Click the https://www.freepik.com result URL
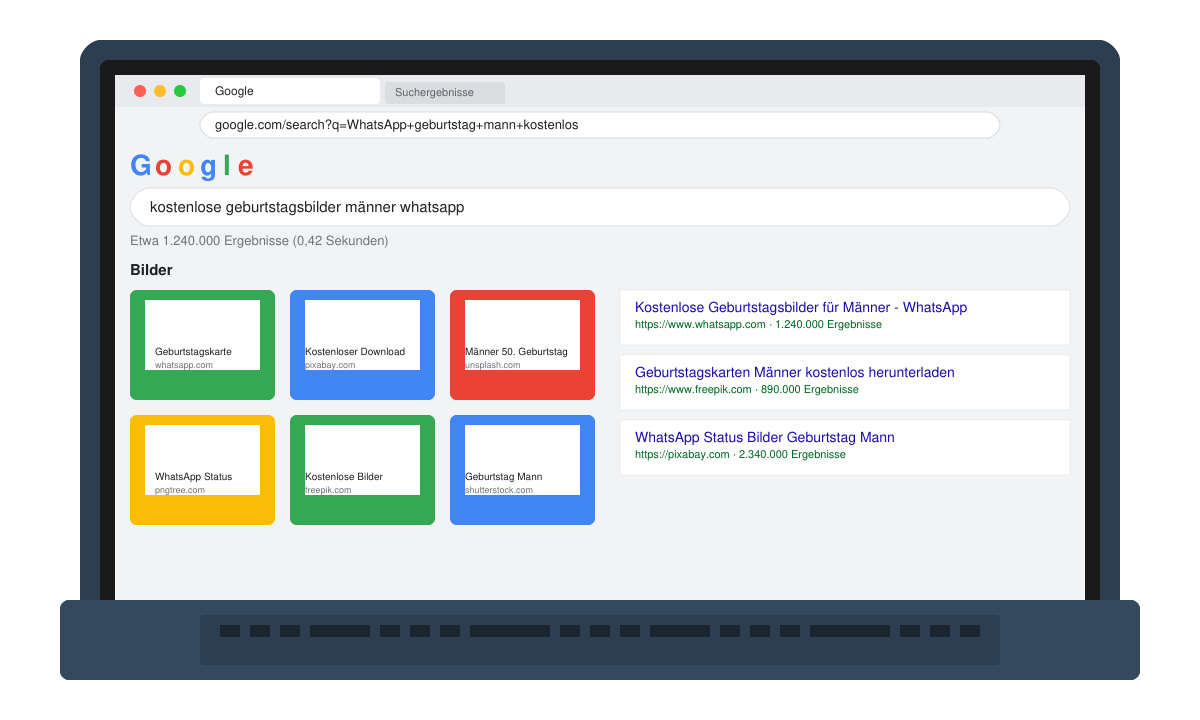This screenshot has height=720, width=1200. pyautogui.click(x=693, y=390)
